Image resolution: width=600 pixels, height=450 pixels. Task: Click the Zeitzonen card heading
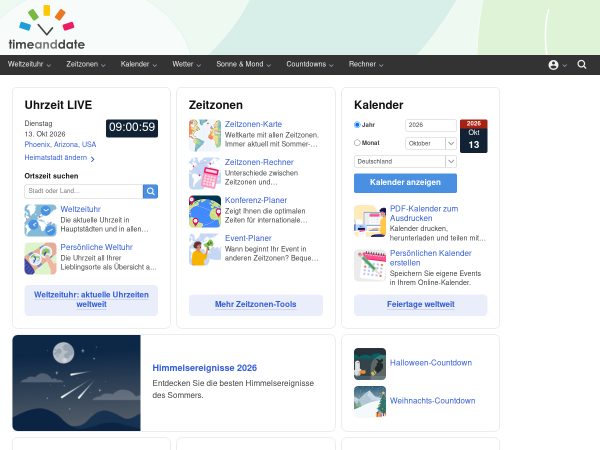tap(216, 105)
